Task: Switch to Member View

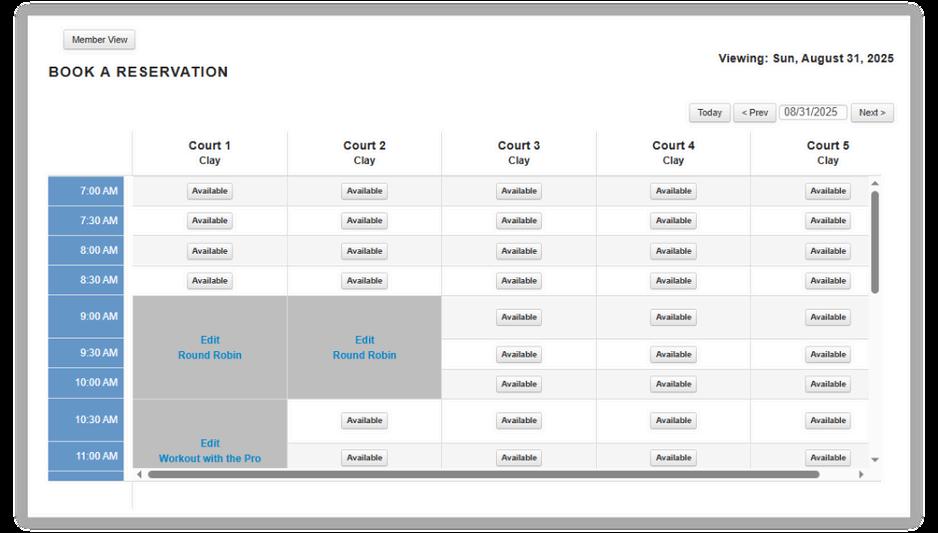Action: (x=99, y=39)
